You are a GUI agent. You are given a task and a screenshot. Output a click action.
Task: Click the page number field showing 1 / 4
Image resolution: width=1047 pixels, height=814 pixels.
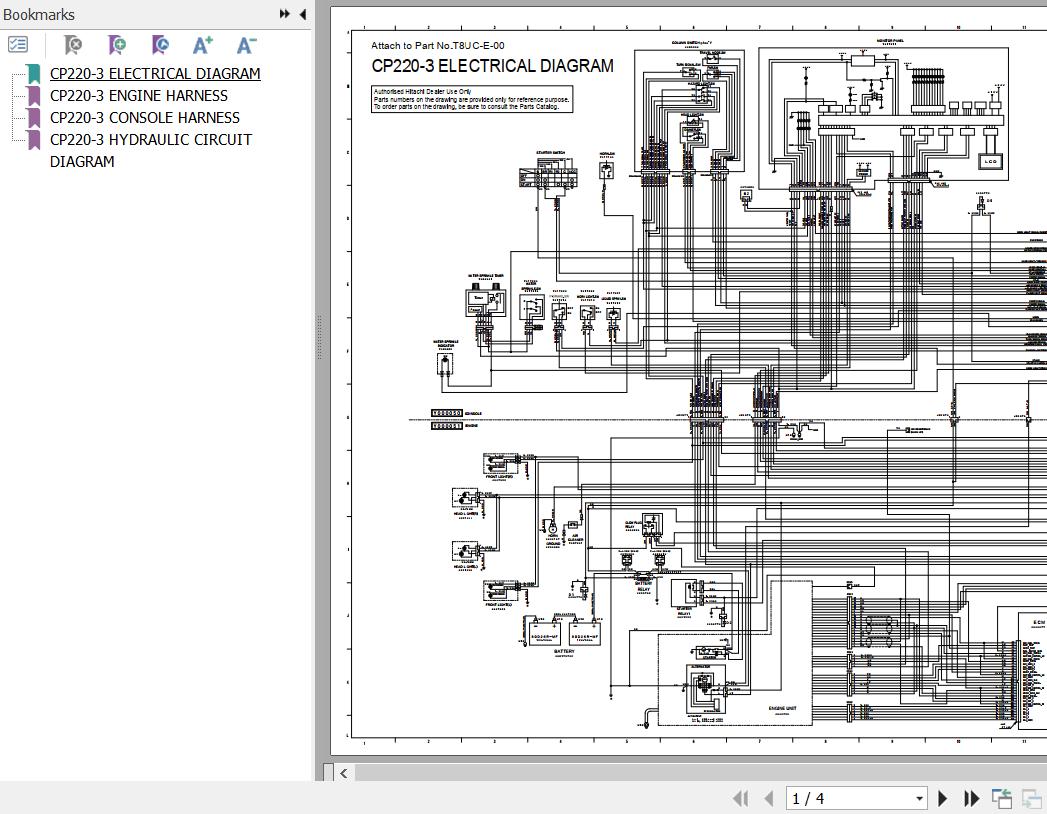(x=848, y=798)
